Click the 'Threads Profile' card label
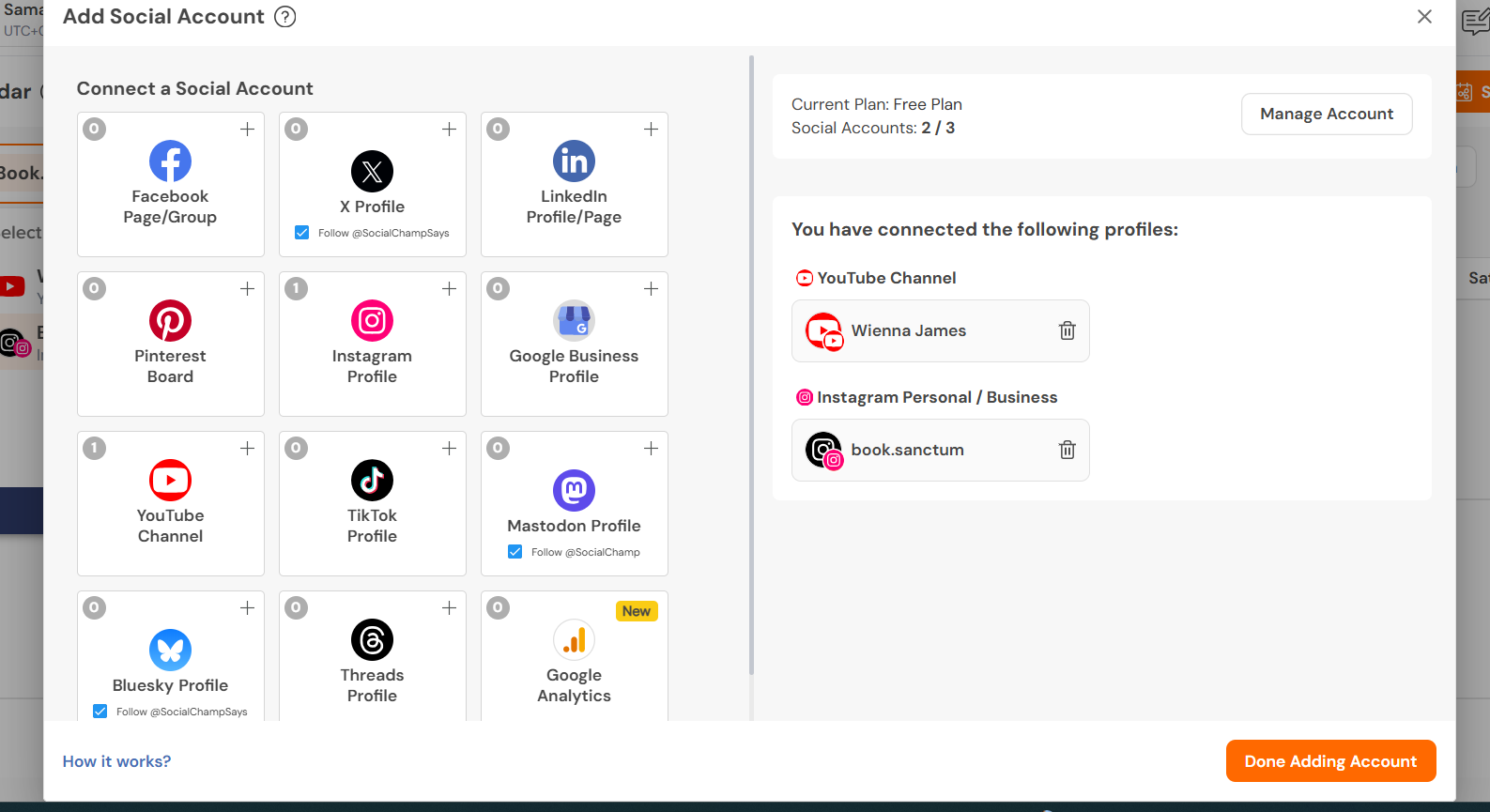The image size is (1490, 812). [372, 685]
